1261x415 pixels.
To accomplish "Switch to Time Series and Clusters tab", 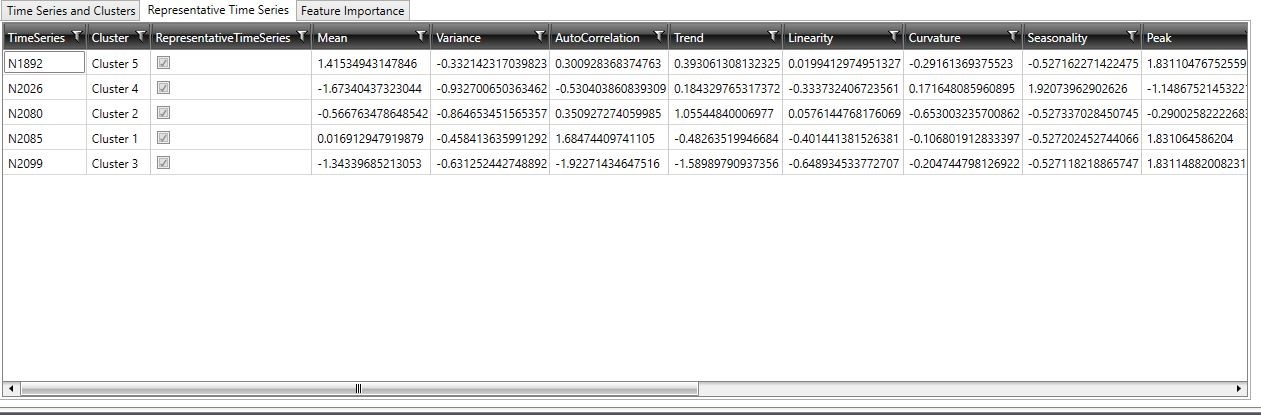I will point(71,11).
